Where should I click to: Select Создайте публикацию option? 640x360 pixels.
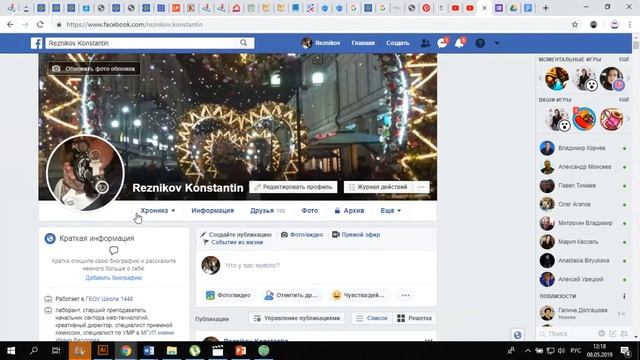click(x=236, y=235)
